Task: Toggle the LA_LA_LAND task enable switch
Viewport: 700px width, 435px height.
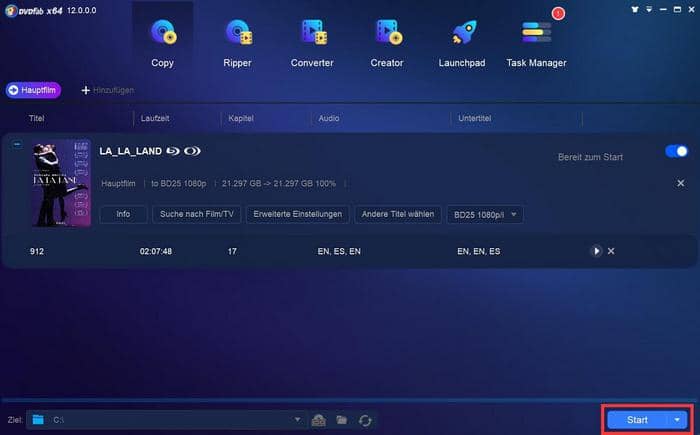Action: (x=676, y=151)
